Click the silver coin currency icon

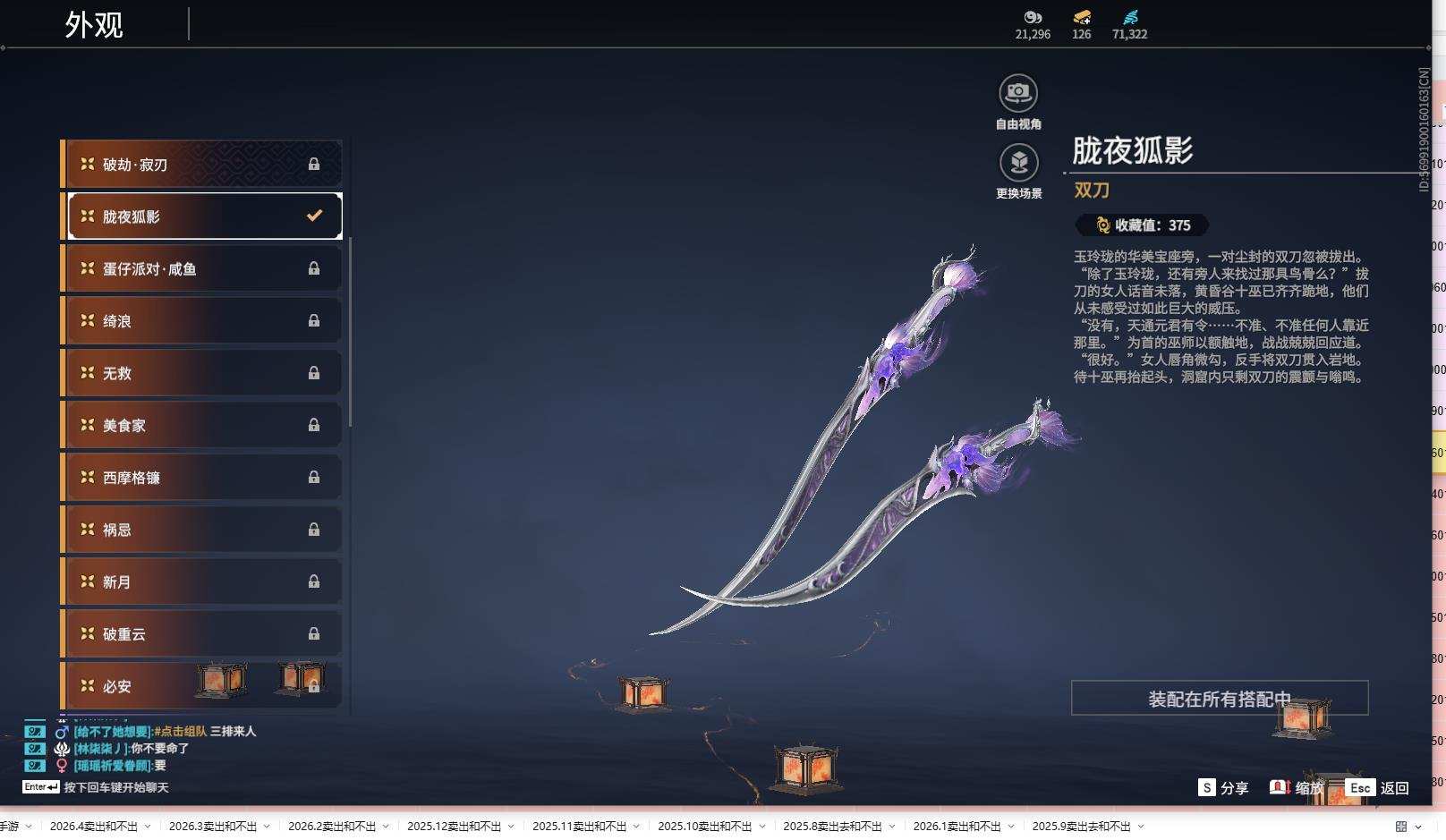[x=1033, y=17]
